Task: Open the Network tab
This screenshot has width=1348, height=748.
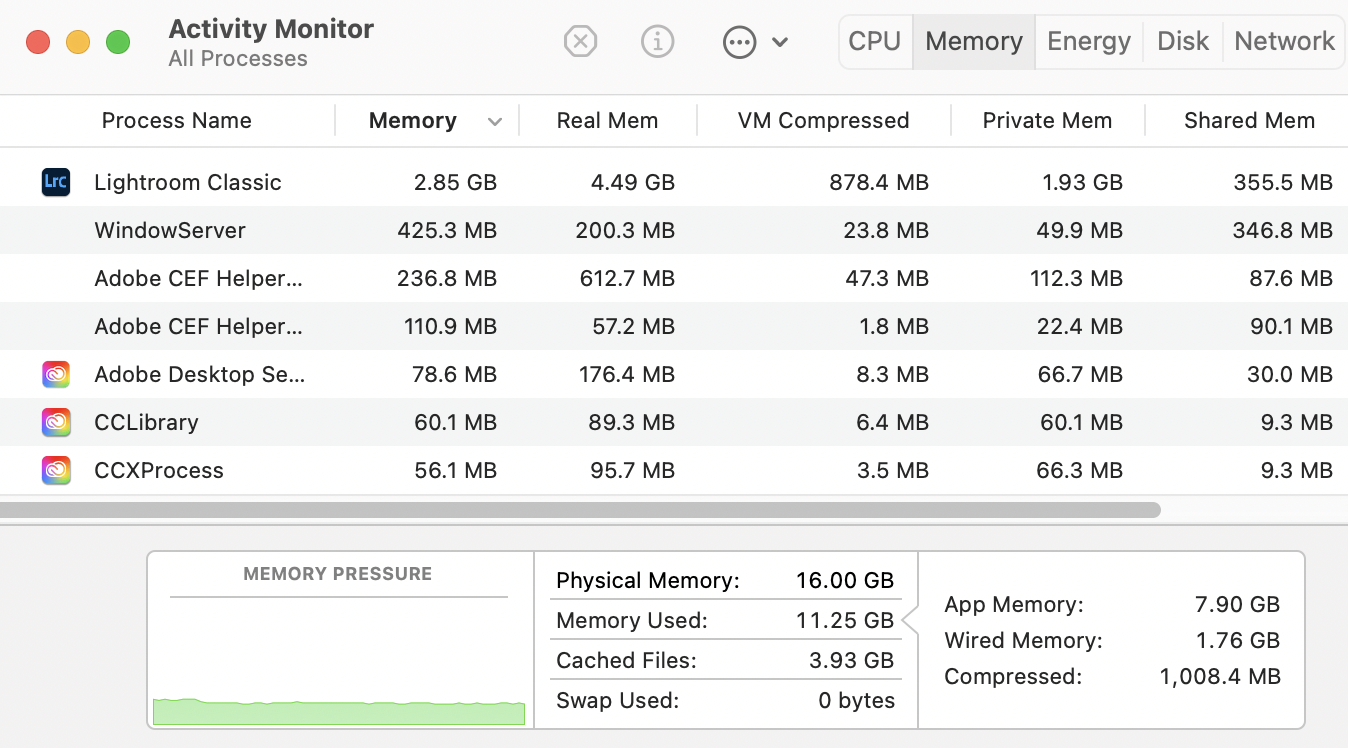Action: 1284,41
